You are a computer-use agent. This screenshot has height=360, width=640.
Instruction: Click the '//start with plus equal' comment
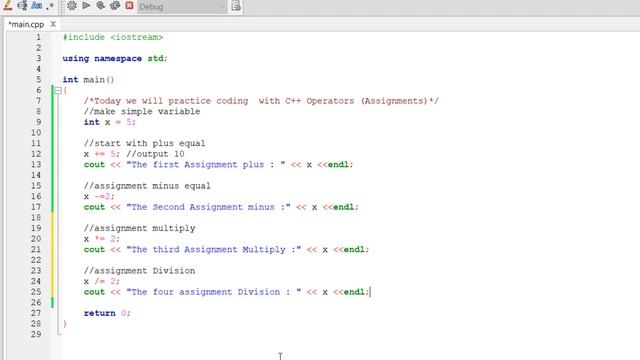[144, 143]
